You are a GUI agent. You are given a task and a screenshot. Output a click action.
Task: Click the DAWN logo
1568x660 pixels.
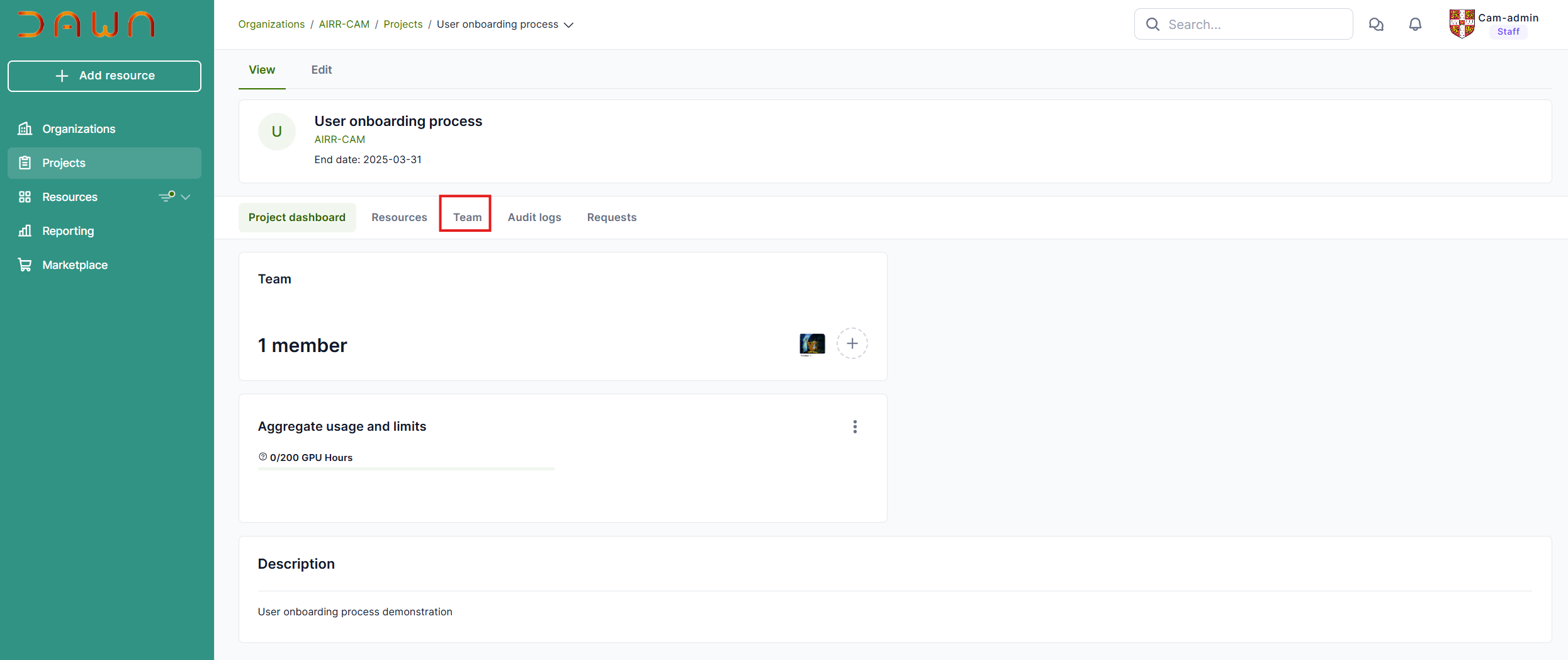point(86,25)
